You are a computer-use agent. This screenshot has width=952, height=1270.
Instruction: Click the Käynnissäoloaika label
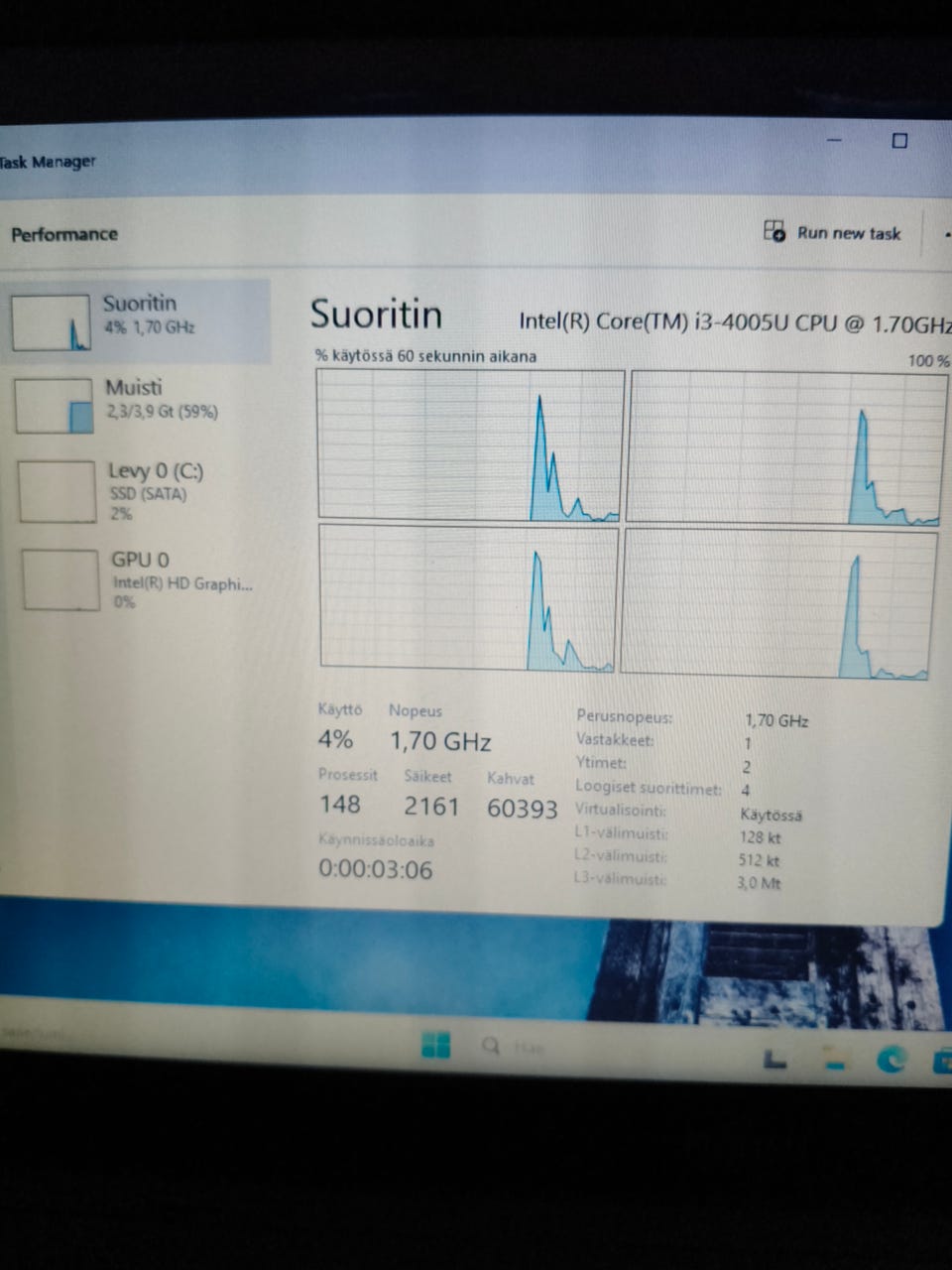(x=376, y=839)
